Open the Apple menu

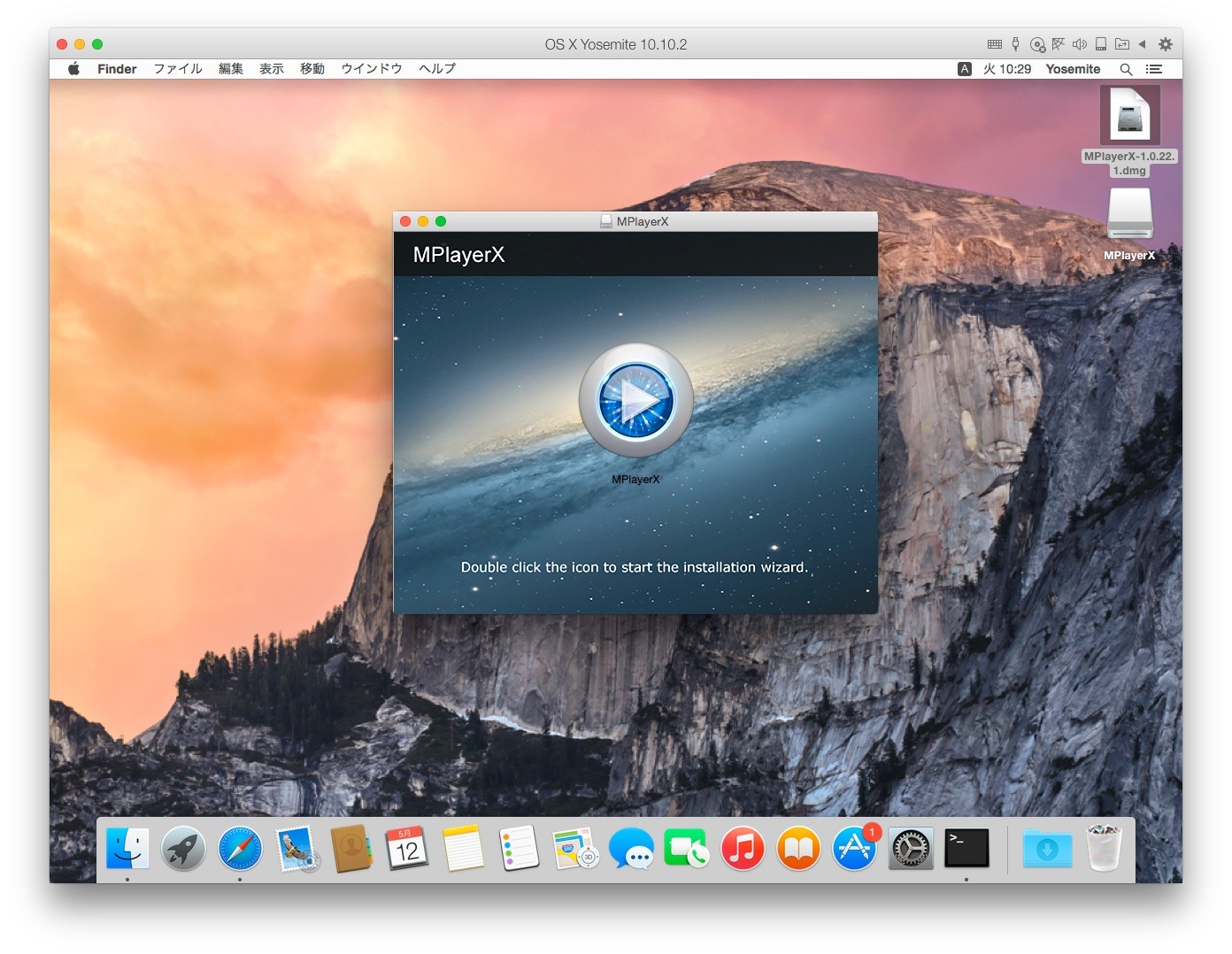pyautogui.click(x=74, y=69)
